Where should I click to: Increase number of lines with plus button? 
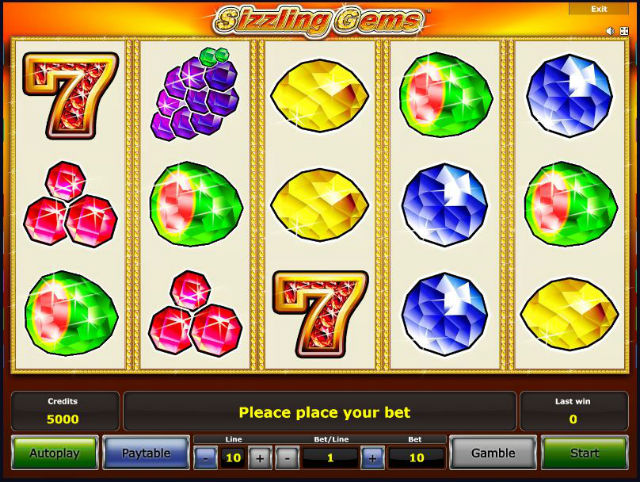[260, 458]
